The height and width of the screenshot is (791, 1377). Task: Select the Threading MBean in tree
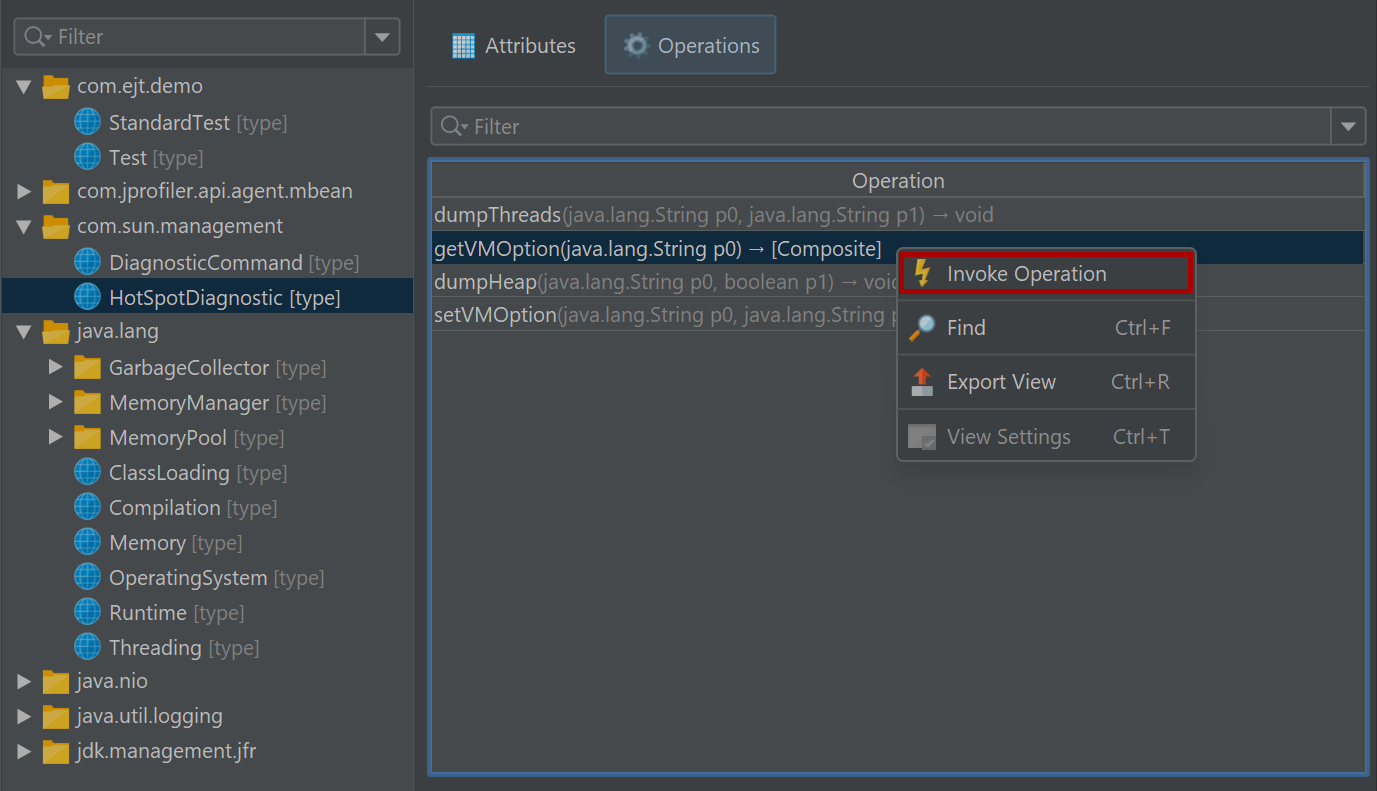pyautogui.click(x=155, y=648)
